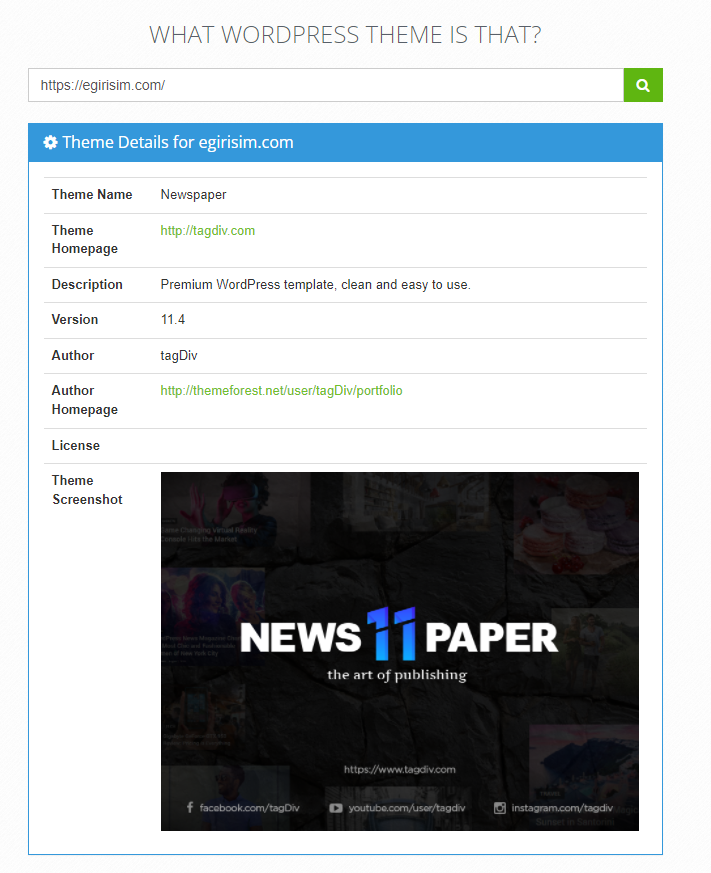
Task: Open the http://tagdiv.com theme homepage link
Action: 208,230
